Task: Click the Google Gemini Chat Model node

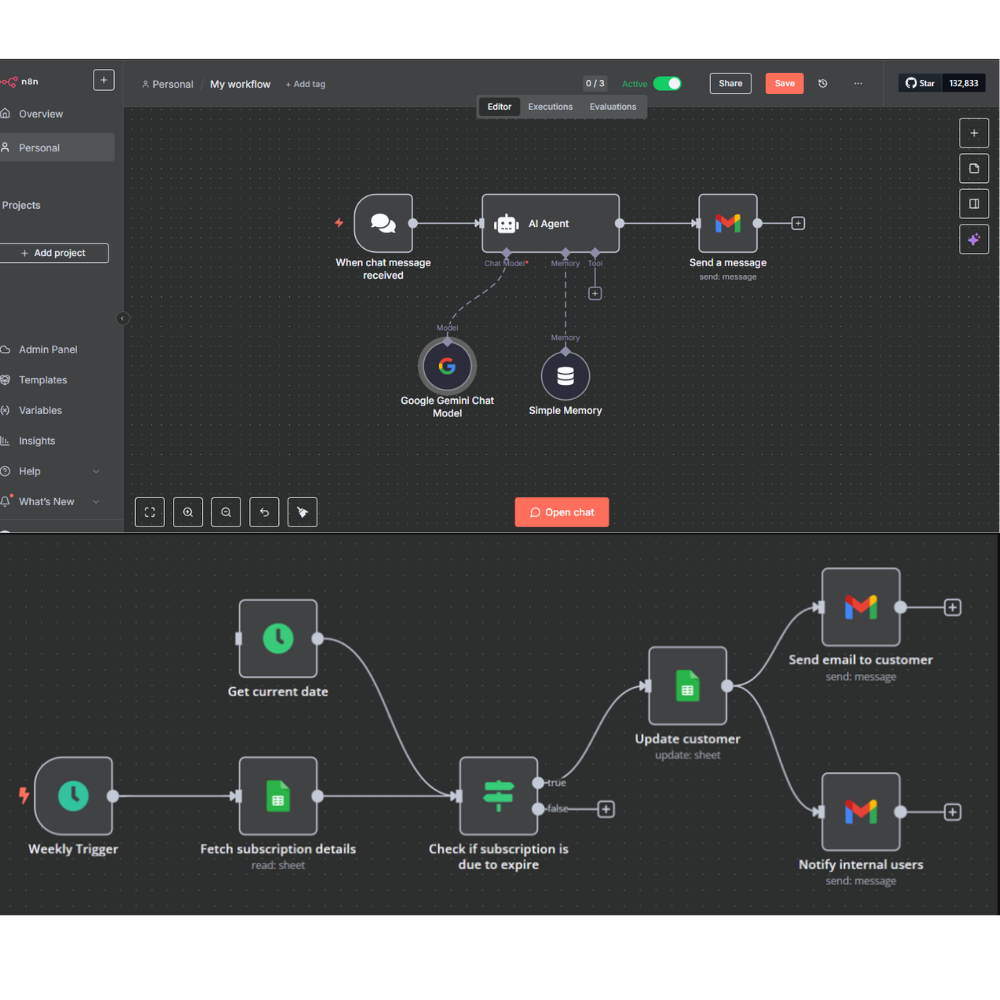Action: tap(447, 366)
